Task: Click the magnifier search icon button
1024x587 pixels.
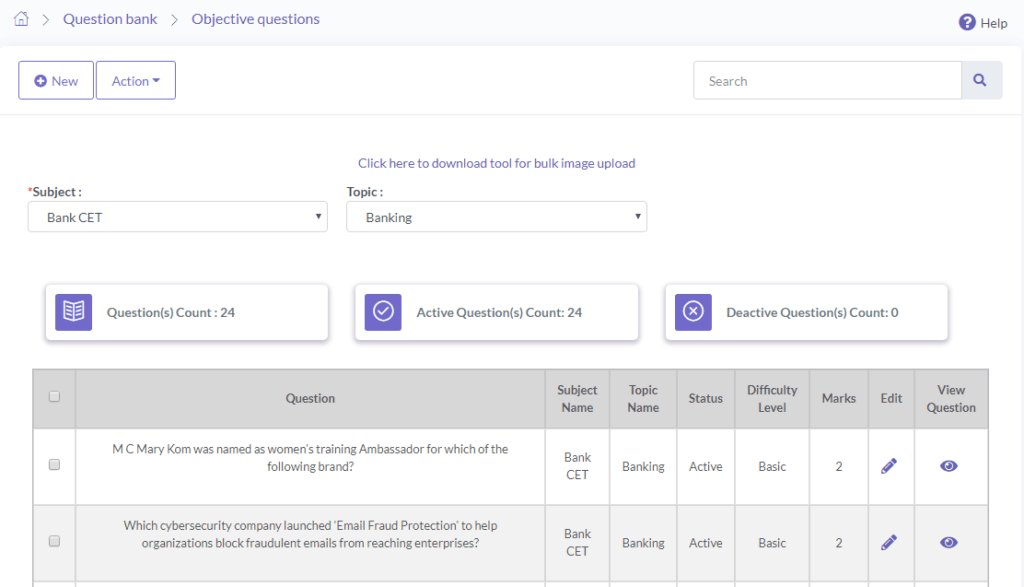Action: pos(980,80)
